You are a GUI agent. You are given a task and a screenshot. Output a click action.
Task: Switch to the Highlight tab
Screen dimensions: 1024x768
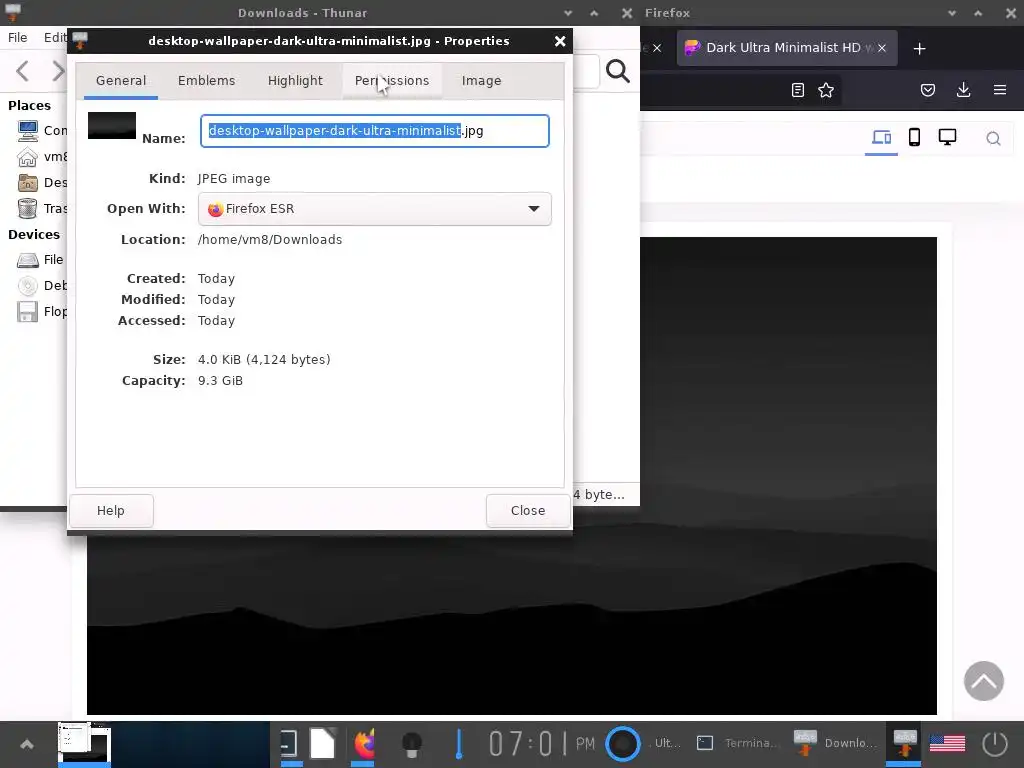point(295,80)
